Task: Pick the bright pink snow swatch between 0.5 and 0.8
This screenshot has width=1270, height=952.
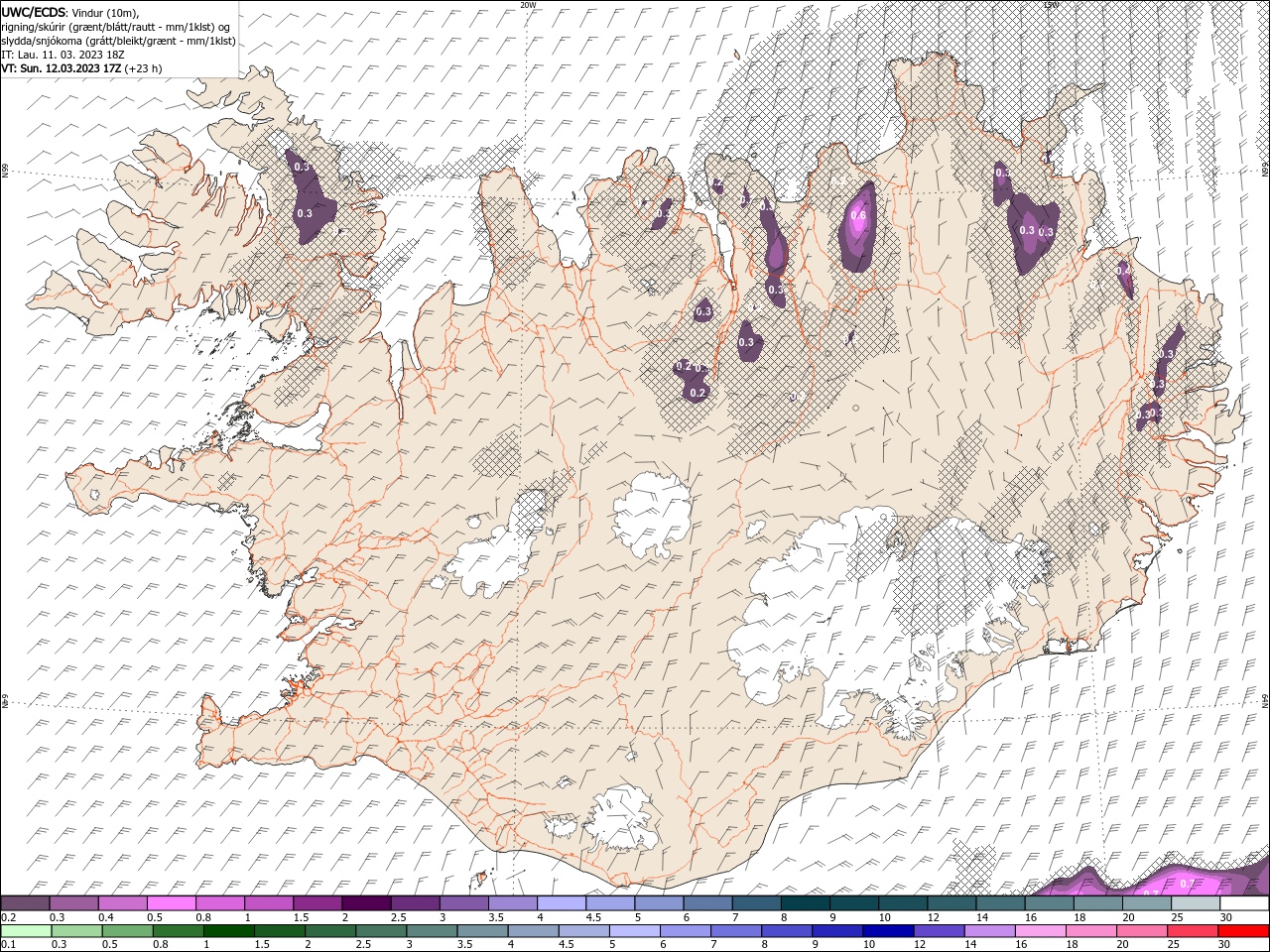Action: pyautogui.click(x=171, y=903)
